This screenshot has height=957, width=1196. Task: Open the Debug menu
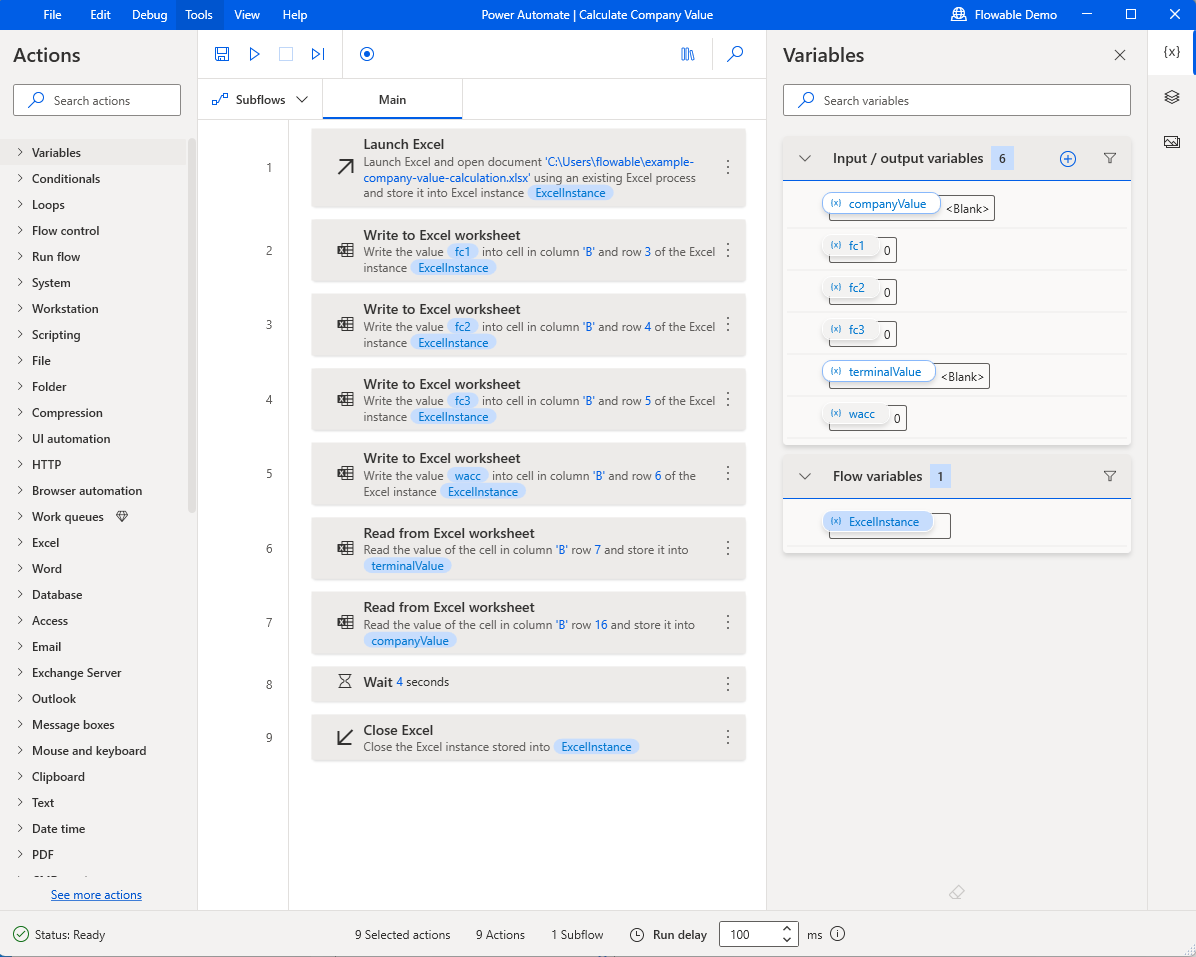(149, 14)
